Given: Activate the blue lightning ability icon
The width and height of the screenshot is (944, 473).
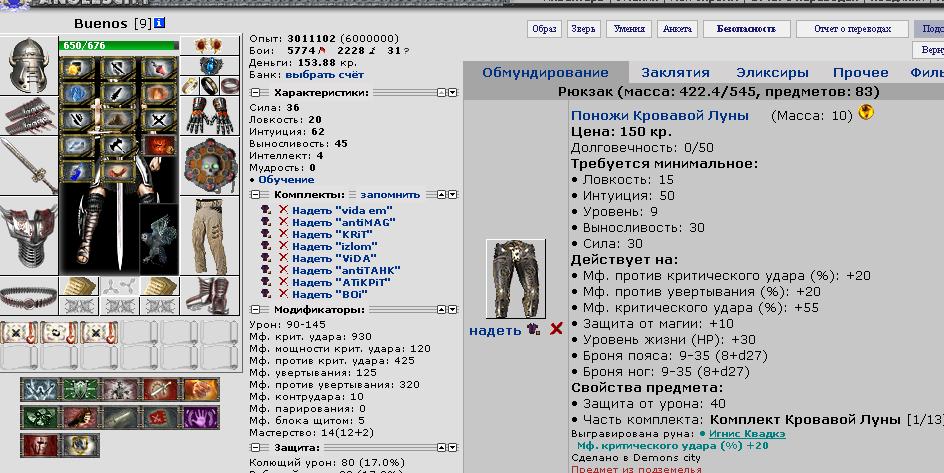Looking at the screenshot, I should click(x=39, y=389).
